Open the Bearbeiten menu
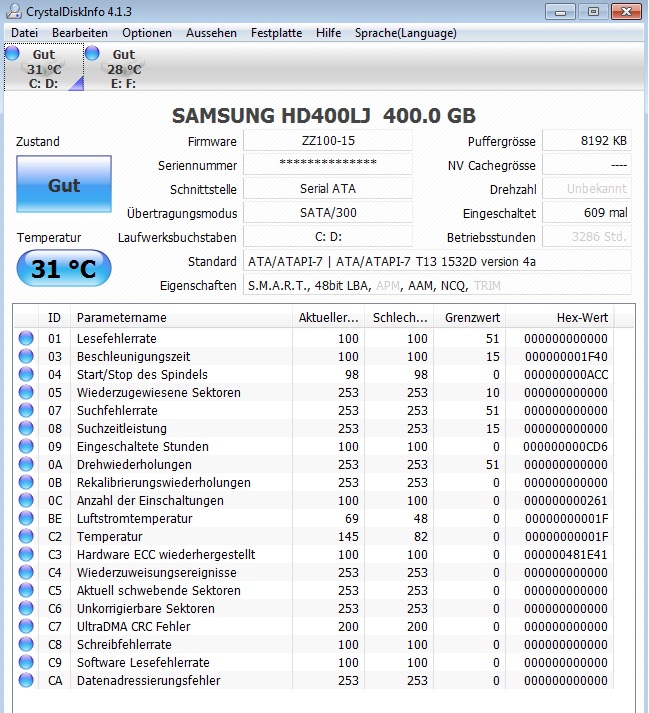The height and width of the screenshot is (713, 649). [x=80, y=33]
